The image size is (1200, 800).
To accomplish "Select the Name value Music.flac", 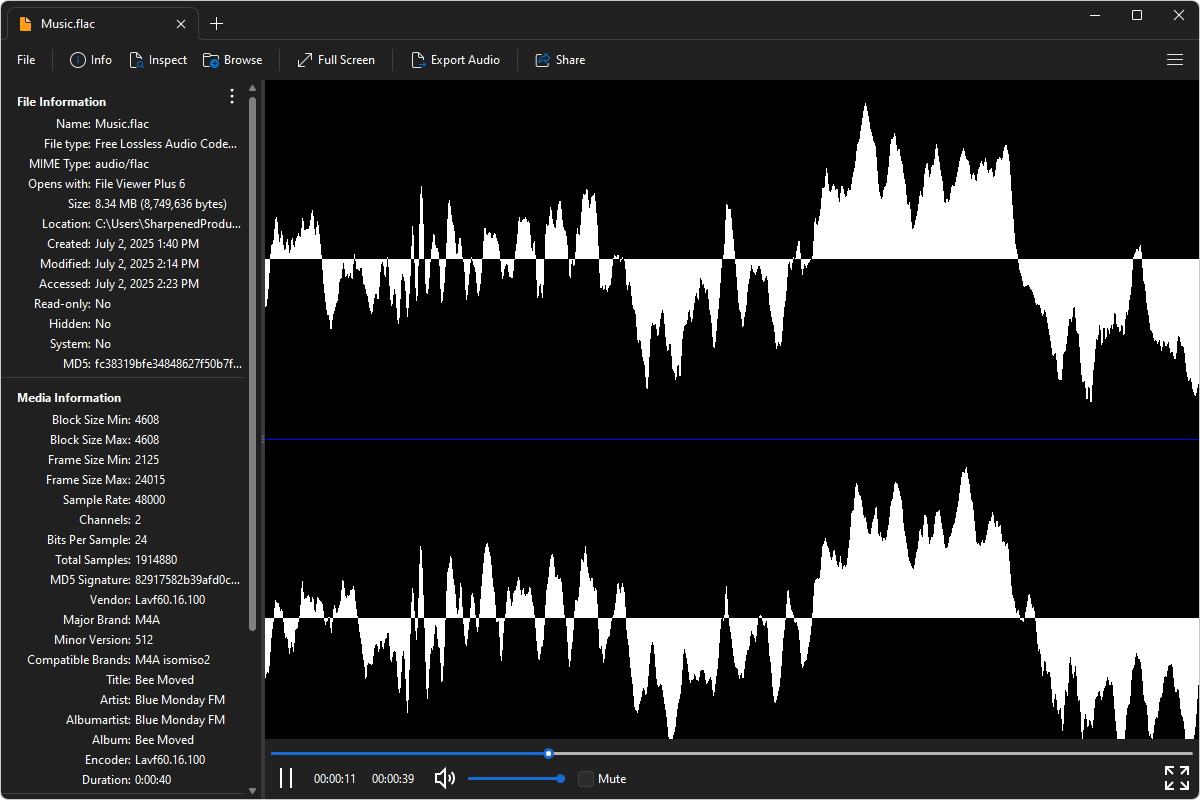I will (122, 124).
